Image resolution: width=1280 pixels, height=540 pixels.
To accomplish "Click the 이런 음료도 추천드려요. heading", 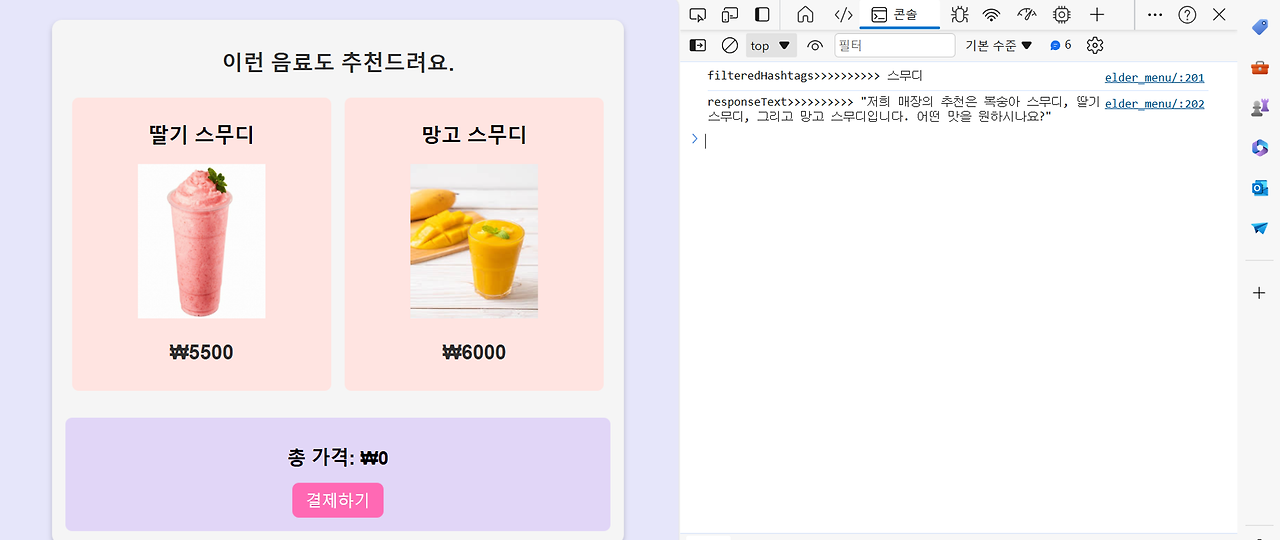I will tap(338, 62).
